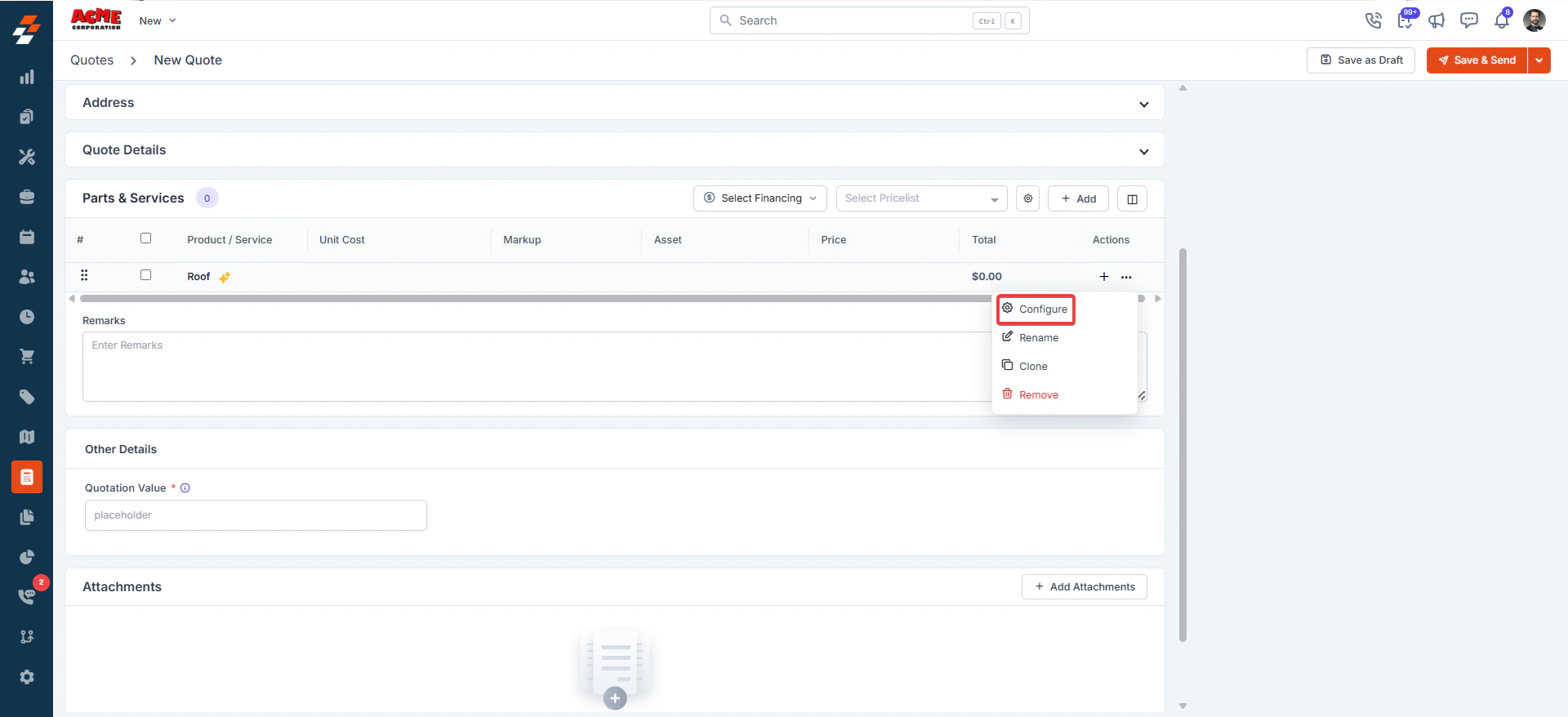Click the Add Attachments button
The image size is (1568, 717).
(1084, 587)
